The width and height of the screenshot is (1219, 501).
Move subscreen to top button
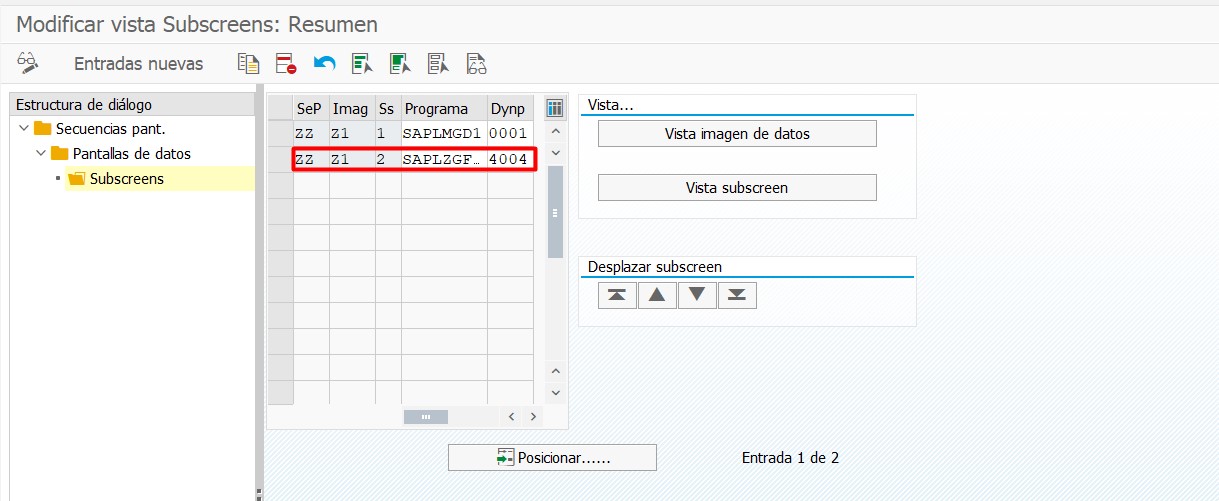click(x=617, y=295)
